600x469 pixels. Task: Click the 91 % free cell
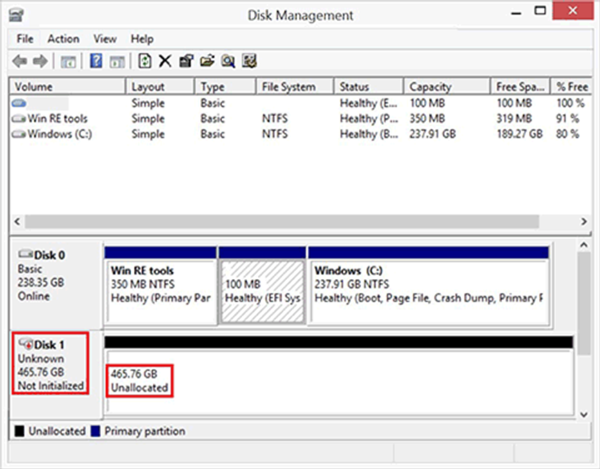[x=567, y=119]
